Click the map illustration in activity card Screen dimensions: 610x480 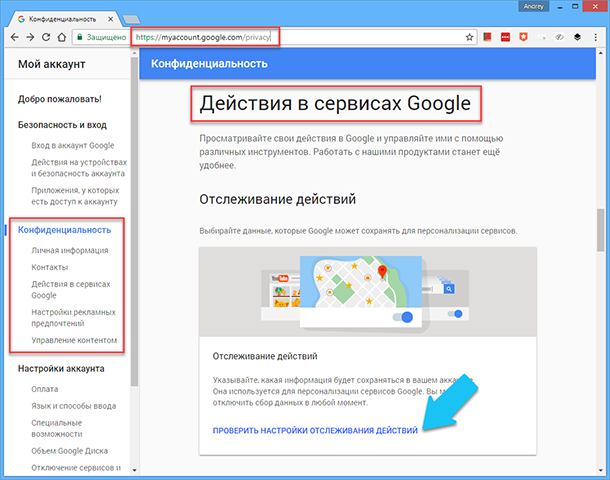click(361, 292)
